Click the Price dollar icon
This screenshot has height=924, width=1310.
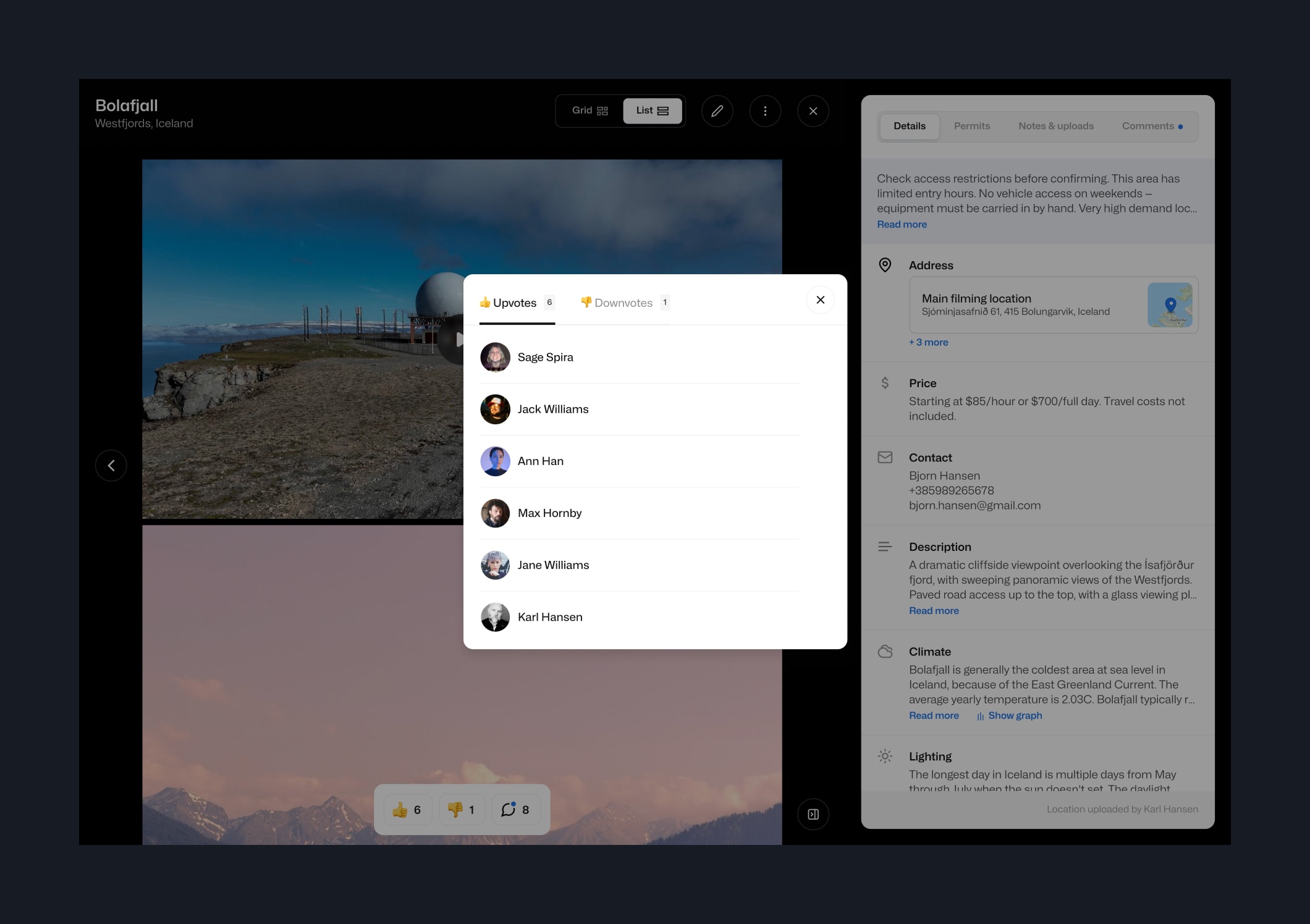tap(885, 383)
